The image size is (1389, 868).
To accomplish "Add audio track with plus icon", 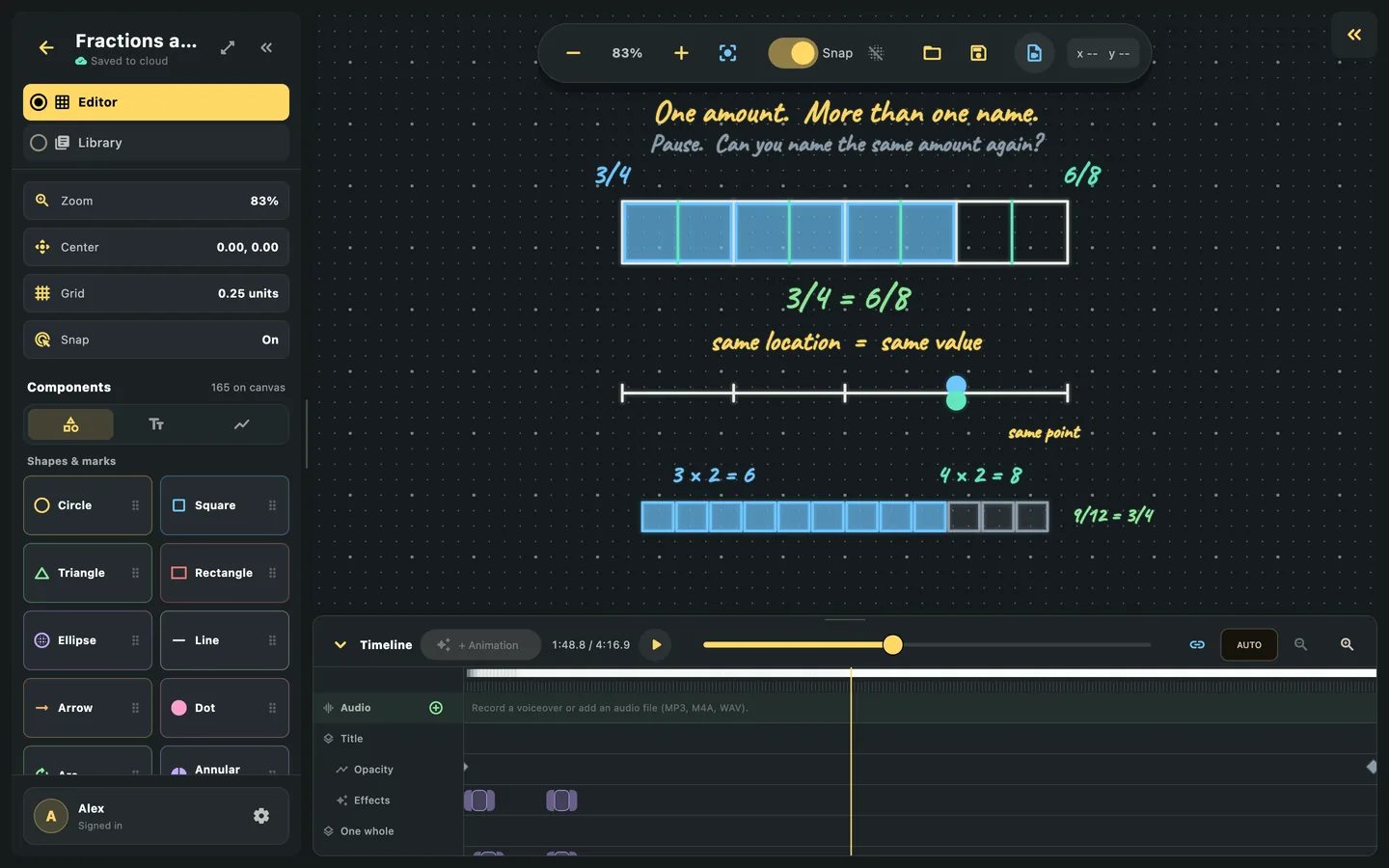I will pos(436,708).
